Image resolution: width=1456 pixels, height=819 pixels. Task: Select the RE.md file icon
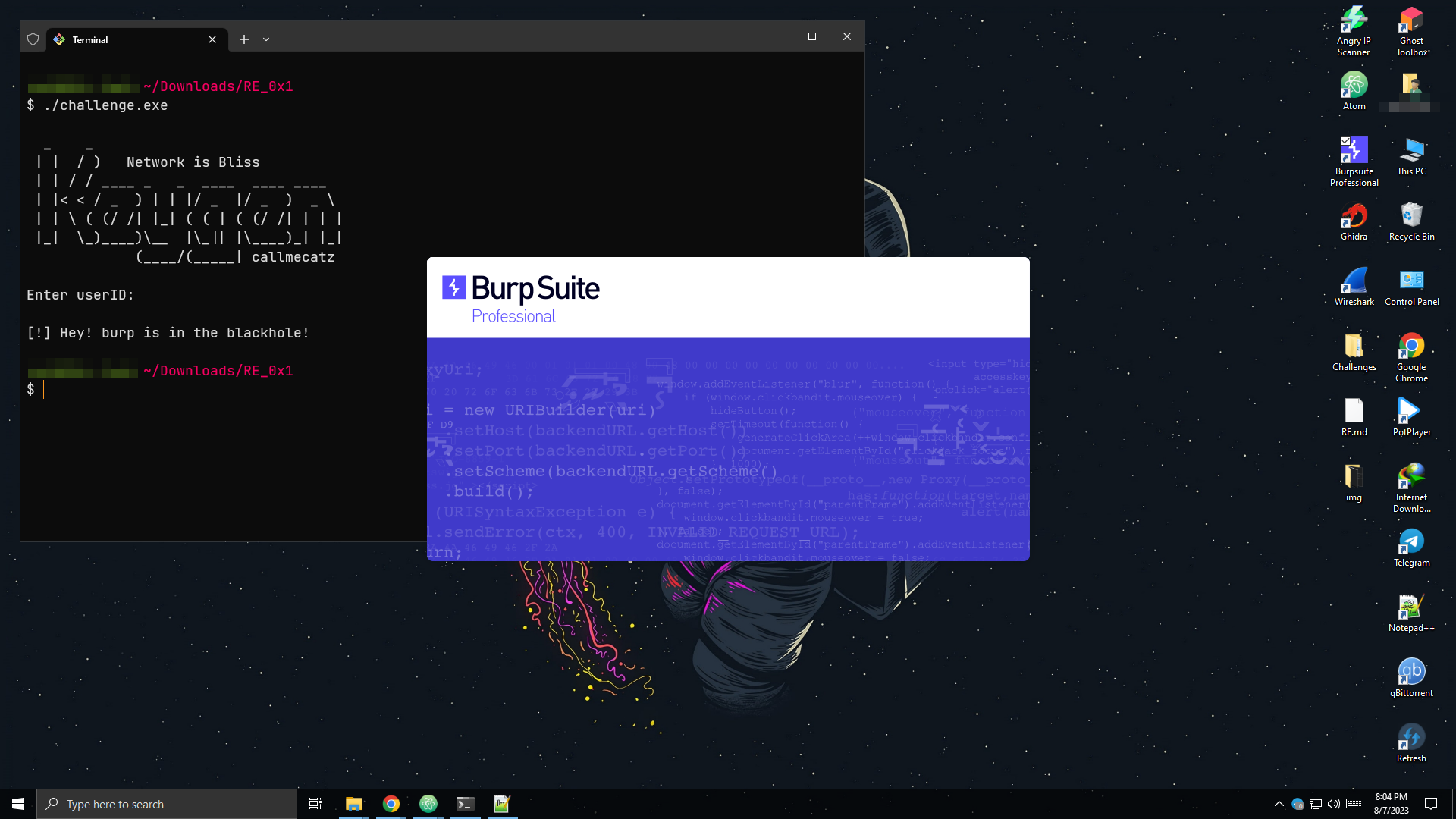tap(1354, 416)
